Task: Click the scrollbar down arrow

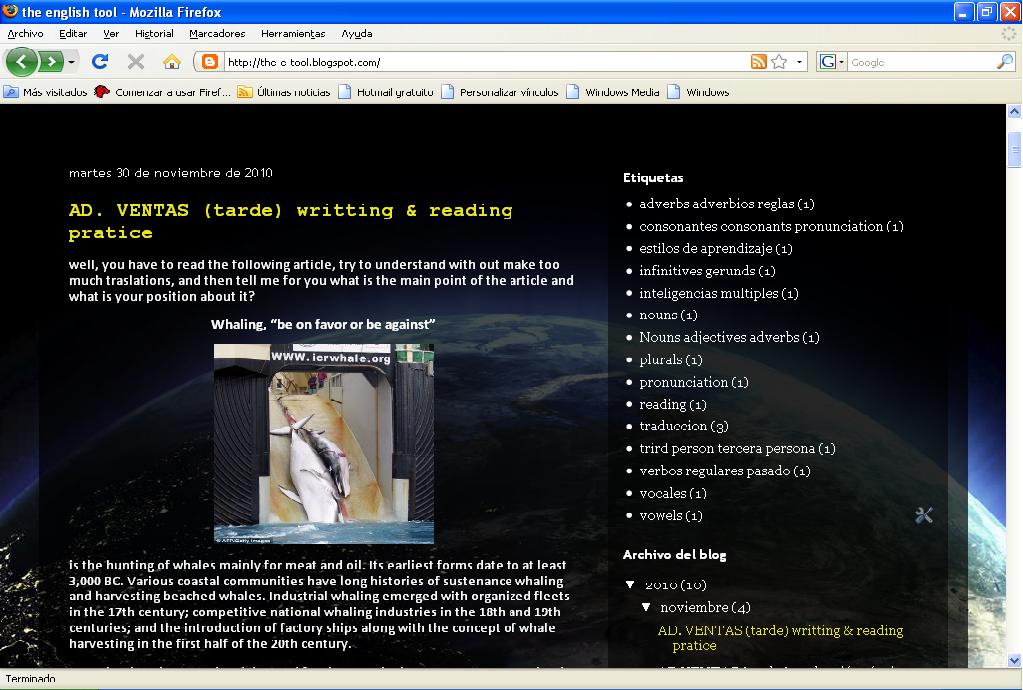Action: tap(1014, 660)
